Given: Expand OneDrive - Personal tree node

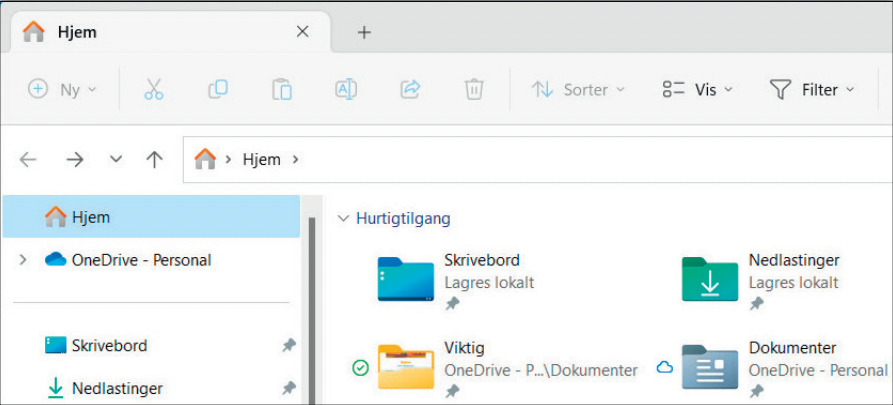Looking at the screenshot, I should [23, 260].
